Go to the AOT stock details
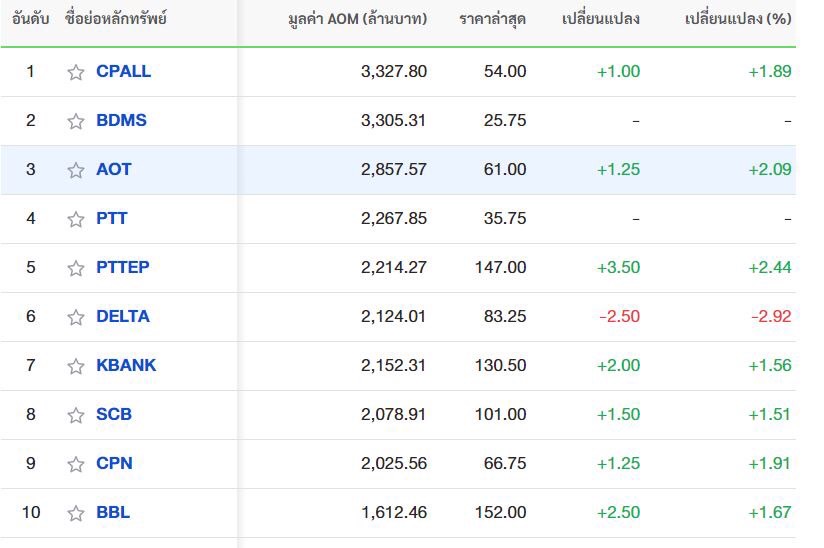This screenshot has width=824, height=548. [114, 169]
